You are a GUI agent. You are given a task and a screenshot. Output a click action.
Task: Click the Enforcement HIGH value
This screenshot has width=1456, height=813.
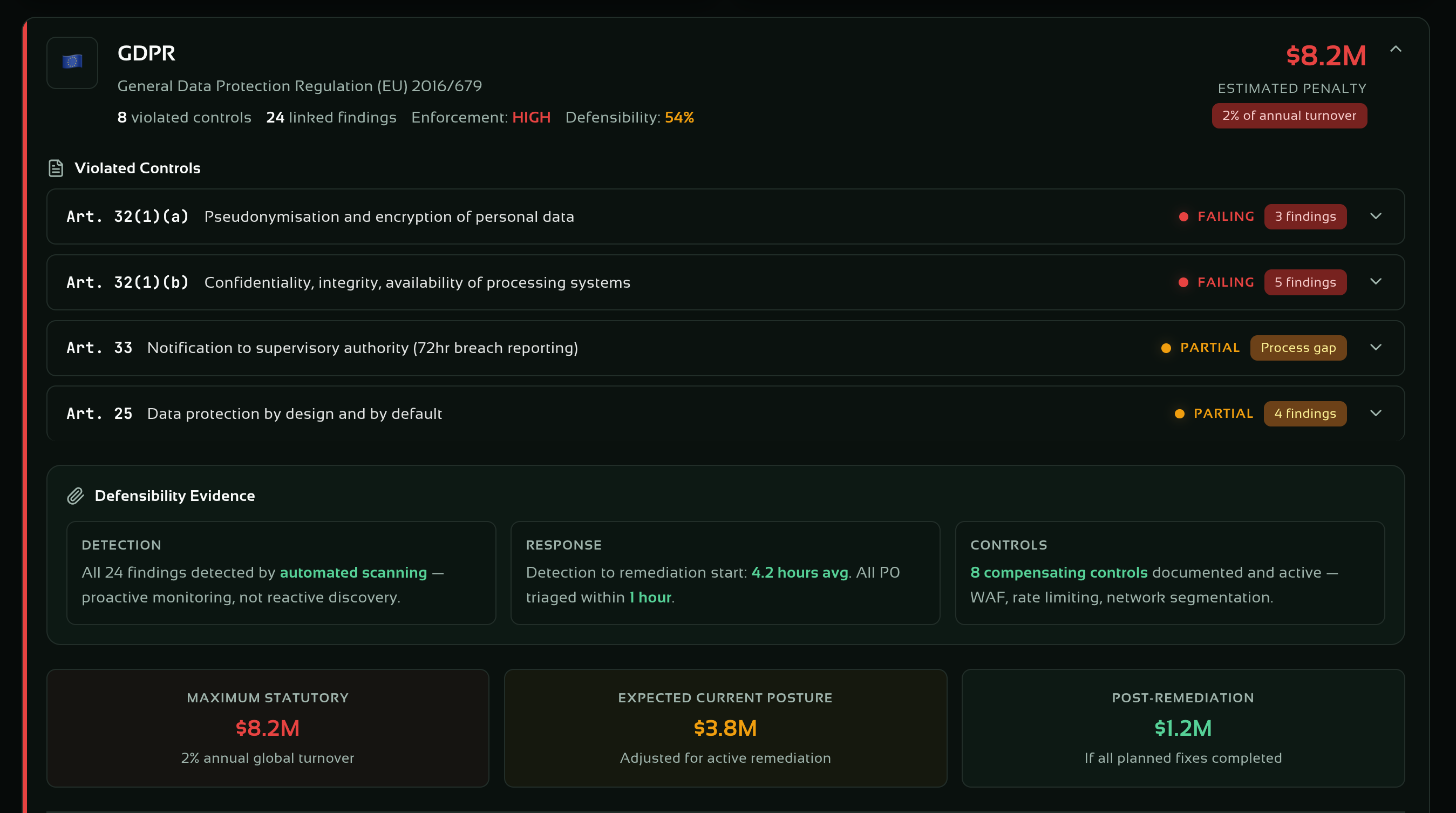tap(532, 117)
